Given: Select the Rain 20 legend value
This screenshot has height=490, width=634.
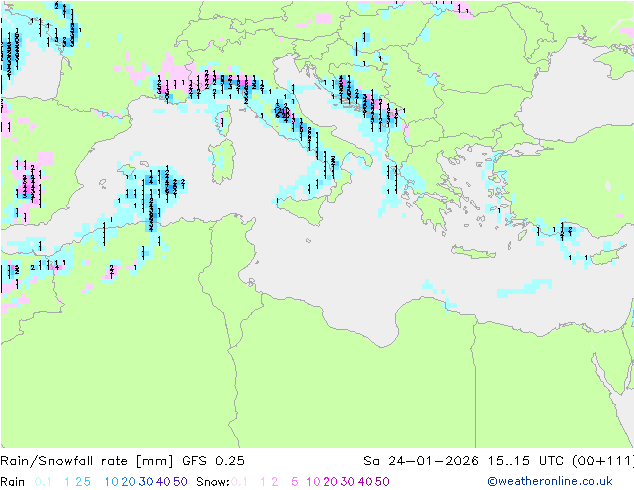Looking at the screenshot, I should tap(128, 482).
